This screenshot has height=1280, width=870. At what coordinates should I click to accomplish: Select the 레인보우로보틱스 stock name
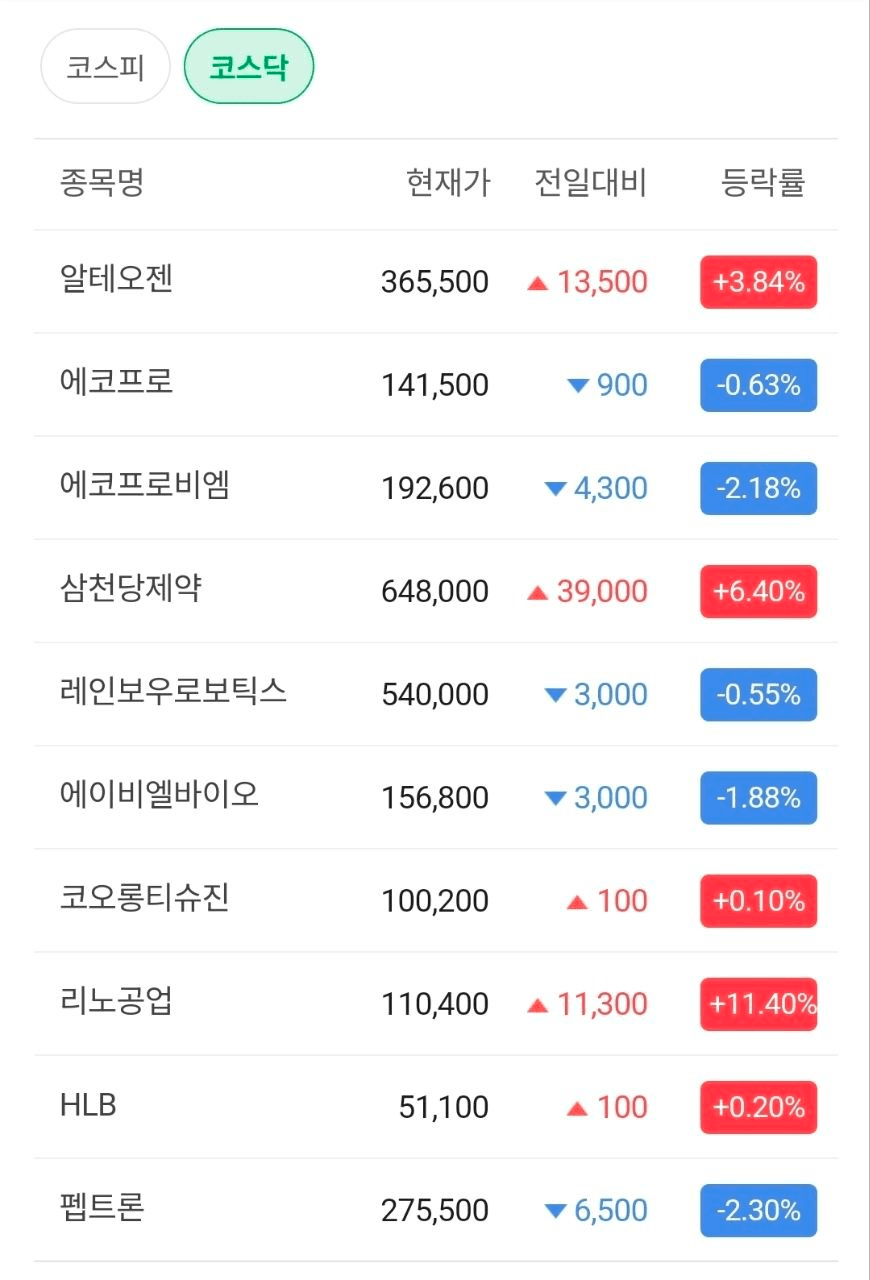click(173, 691)
